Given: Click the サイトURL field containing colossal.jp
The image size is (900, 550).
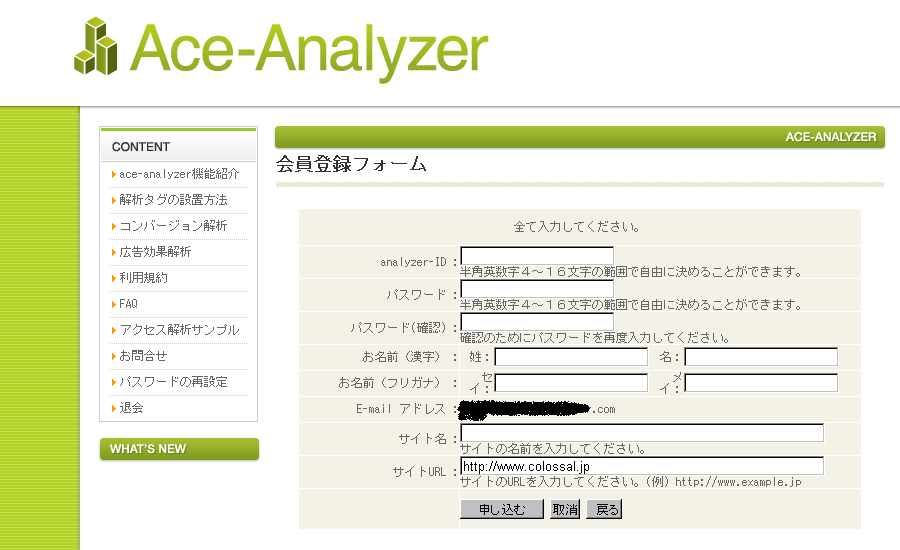Looking at the screenshot, I should click(x=642, y=466).
